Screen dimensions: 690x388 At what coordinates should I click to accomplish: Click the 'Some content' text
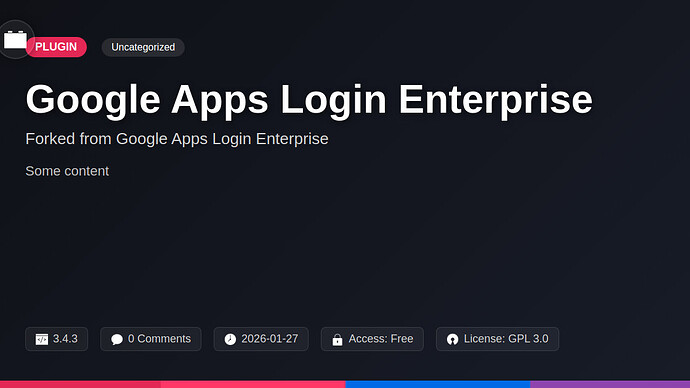click(x=67, y=171)
